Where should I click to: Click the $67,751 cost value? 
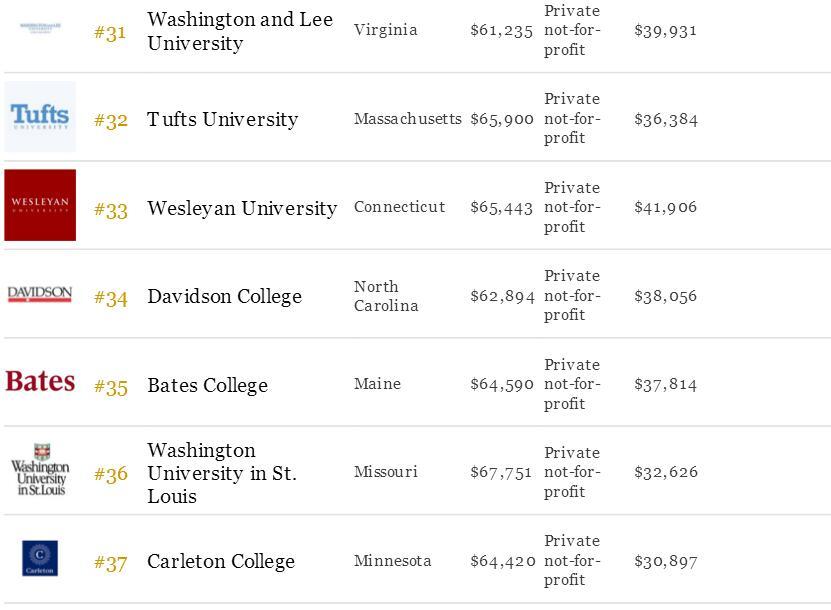pyautogui.click(x=501, y=472)
